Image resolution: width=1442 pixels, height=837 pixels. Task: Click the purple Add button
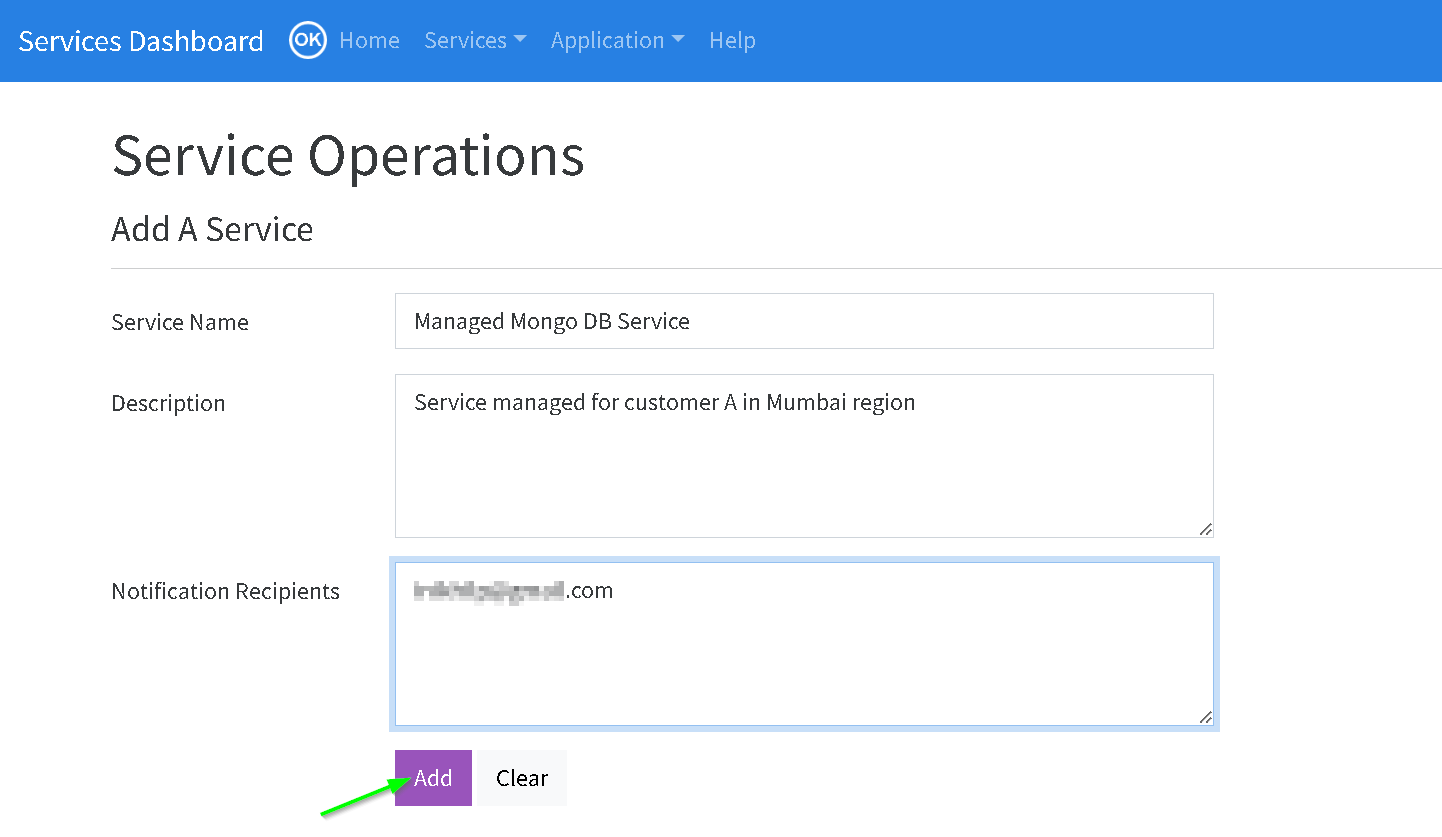(x=433, y=778)
